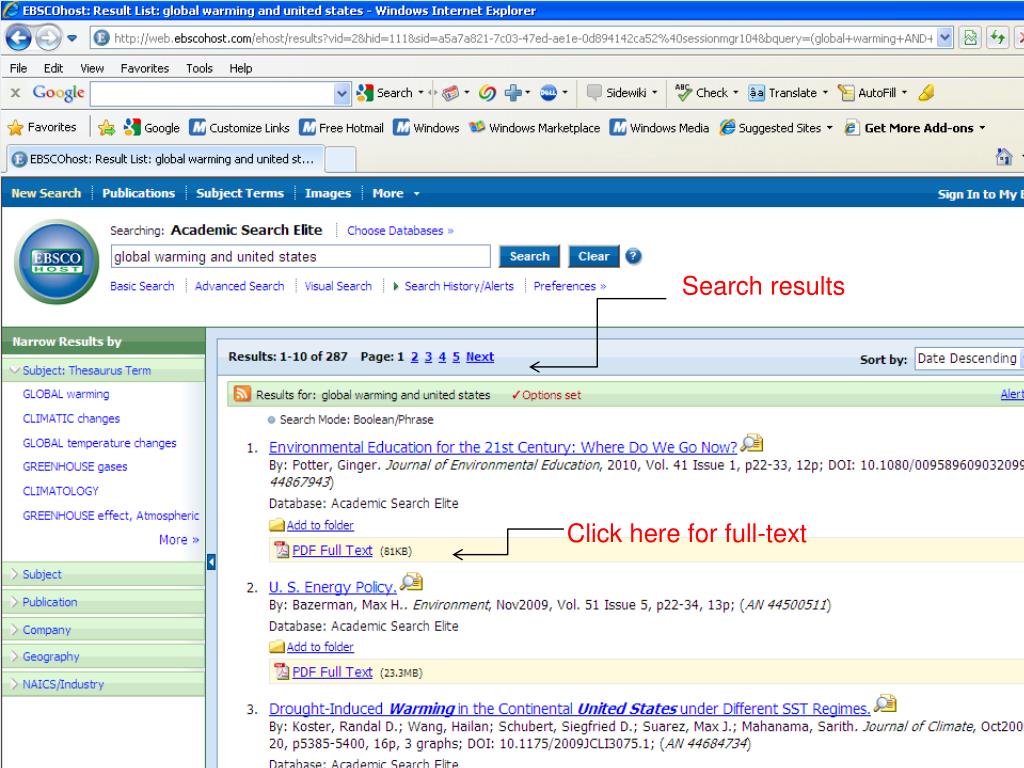Add the Environmental Education article to folder
Screen dimensions: 1024x768
[319, 525]
